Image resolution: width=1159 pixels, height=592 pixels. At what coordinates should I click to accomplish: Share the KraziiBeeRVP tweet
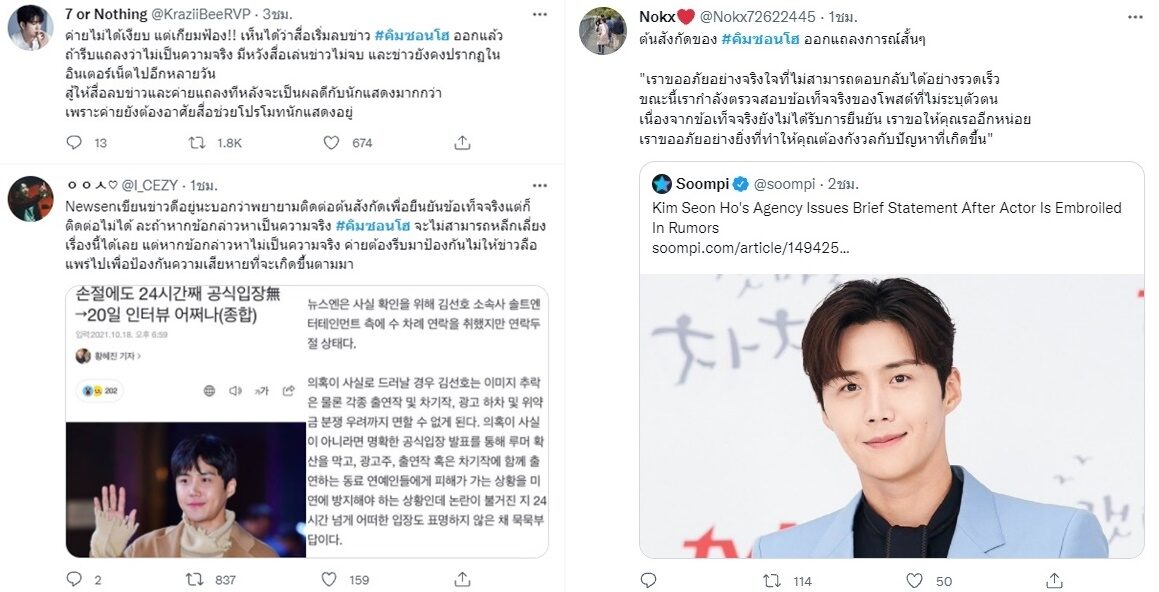tap(463, 143)
